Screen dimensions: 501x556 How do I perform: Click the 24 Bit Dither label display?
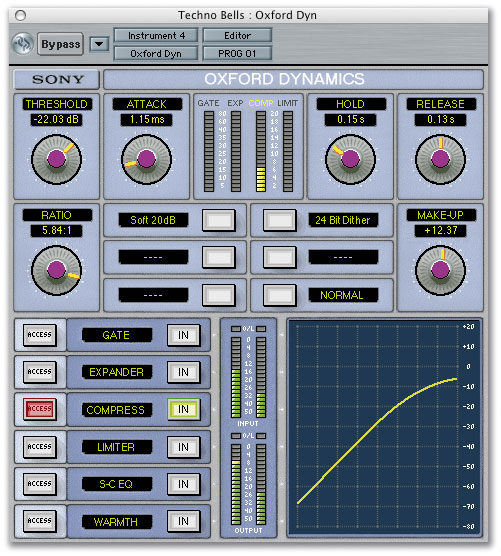click(343, 220)
